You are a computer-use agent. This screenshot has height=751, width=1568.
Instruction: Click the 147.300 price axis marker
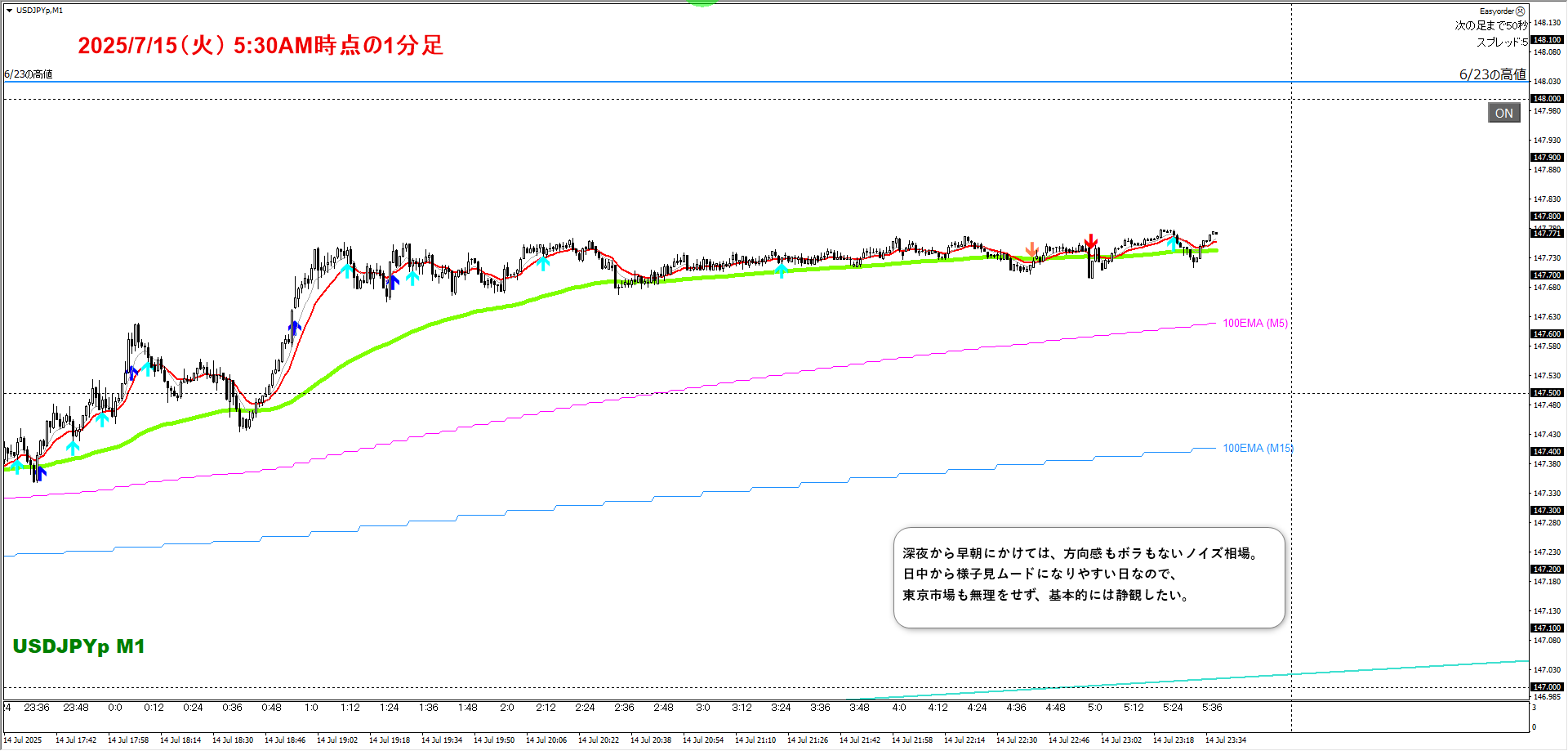pos(1547,510)
